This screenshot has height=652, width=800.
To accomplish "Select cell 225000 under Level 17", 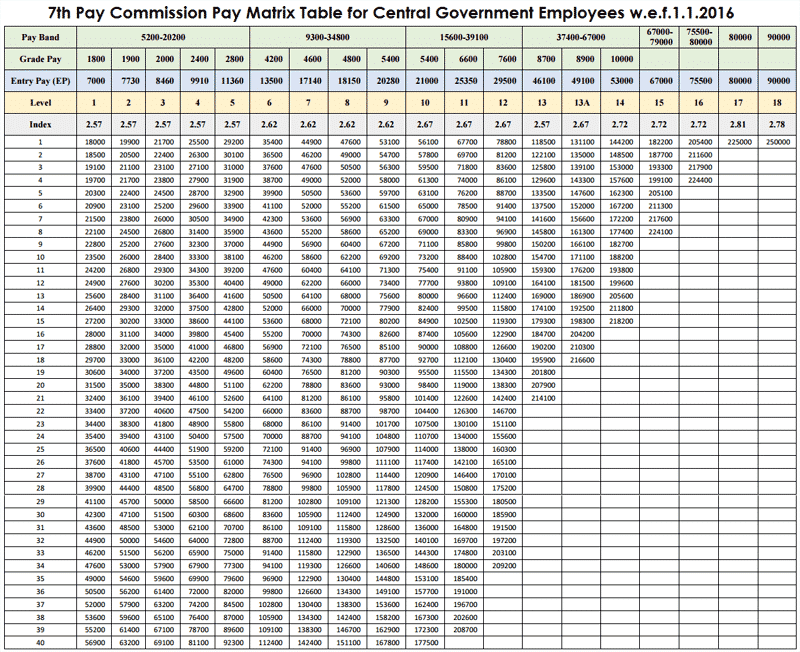I will click(739, 142).
